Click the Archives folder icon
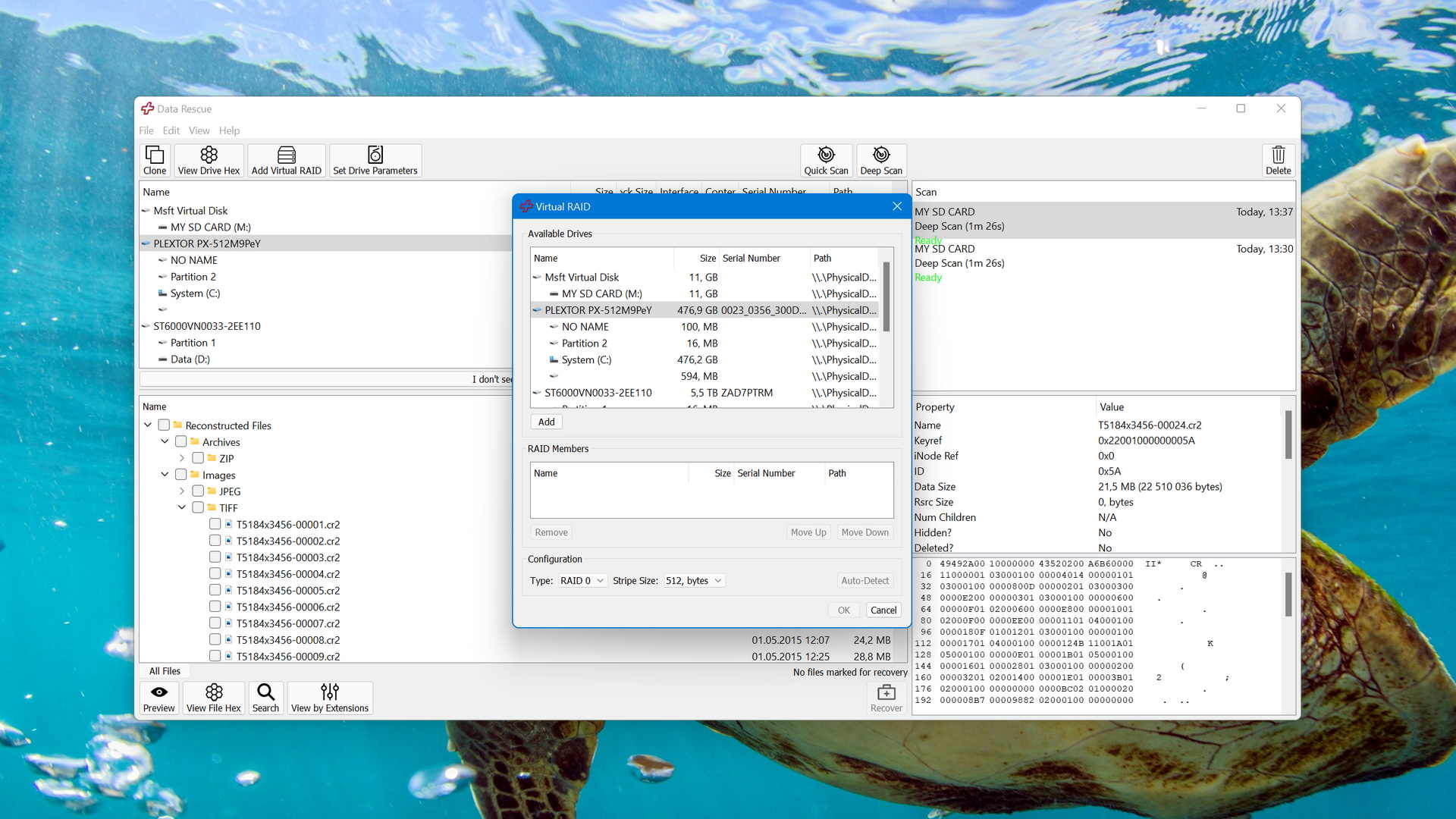Image resolution: width=1456 pixels, height=819 pixels. coord(195,441)
